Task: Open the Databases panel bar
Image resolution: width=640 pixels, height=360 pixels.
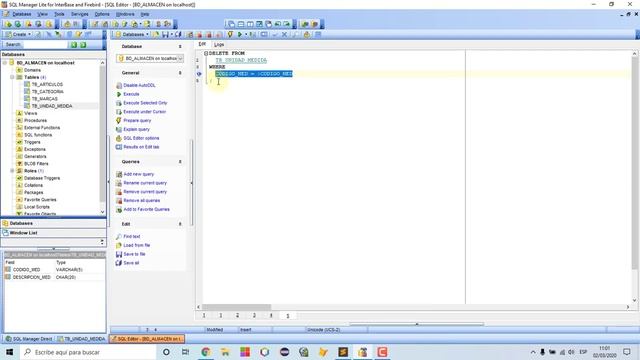Action: coord(53,224)
